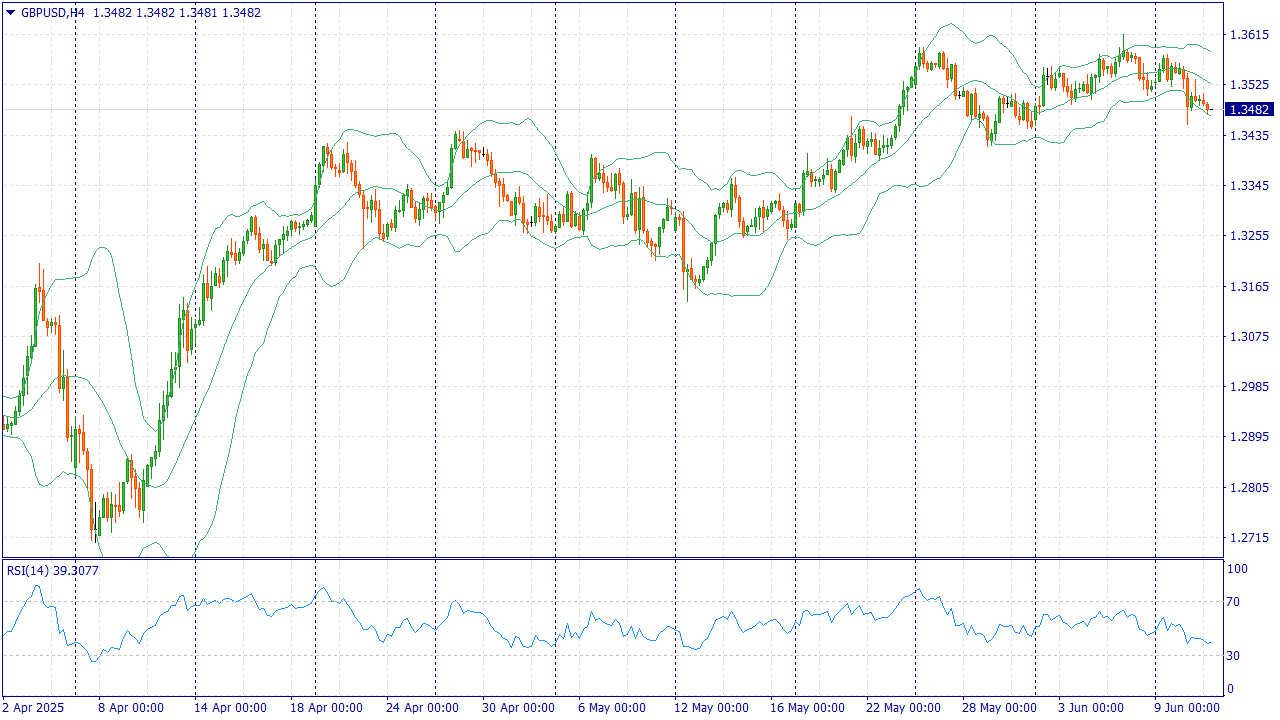Click the 1.2985 price axis label
The image size is (1280, 720).
click(1249, 387)
